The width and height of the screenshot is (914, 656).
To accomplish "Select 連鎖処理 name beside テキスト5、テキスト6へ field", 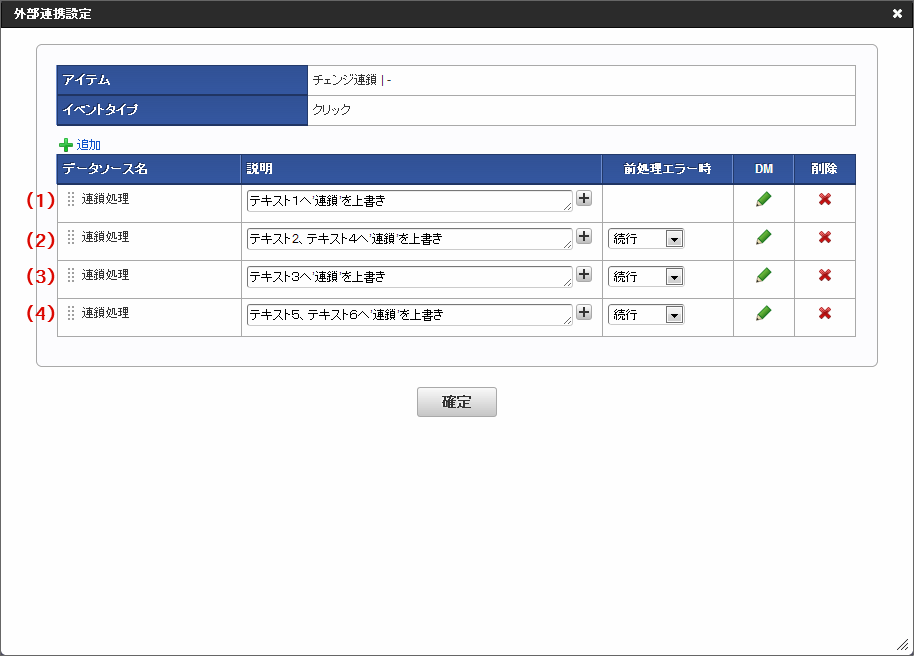I will coord(106,313).
